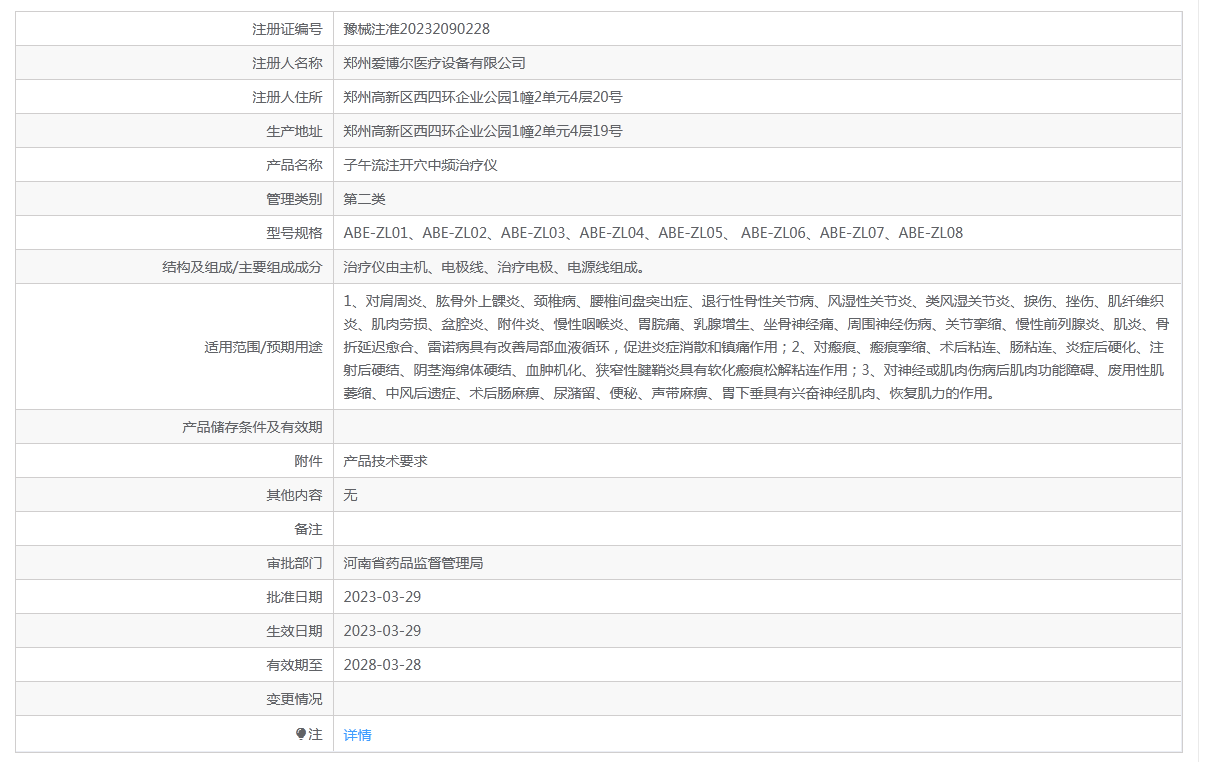Viewport: 1218px width, 762px height.
Task: Select registration number 豫械注准20232090228
Action: coord(416,29)
